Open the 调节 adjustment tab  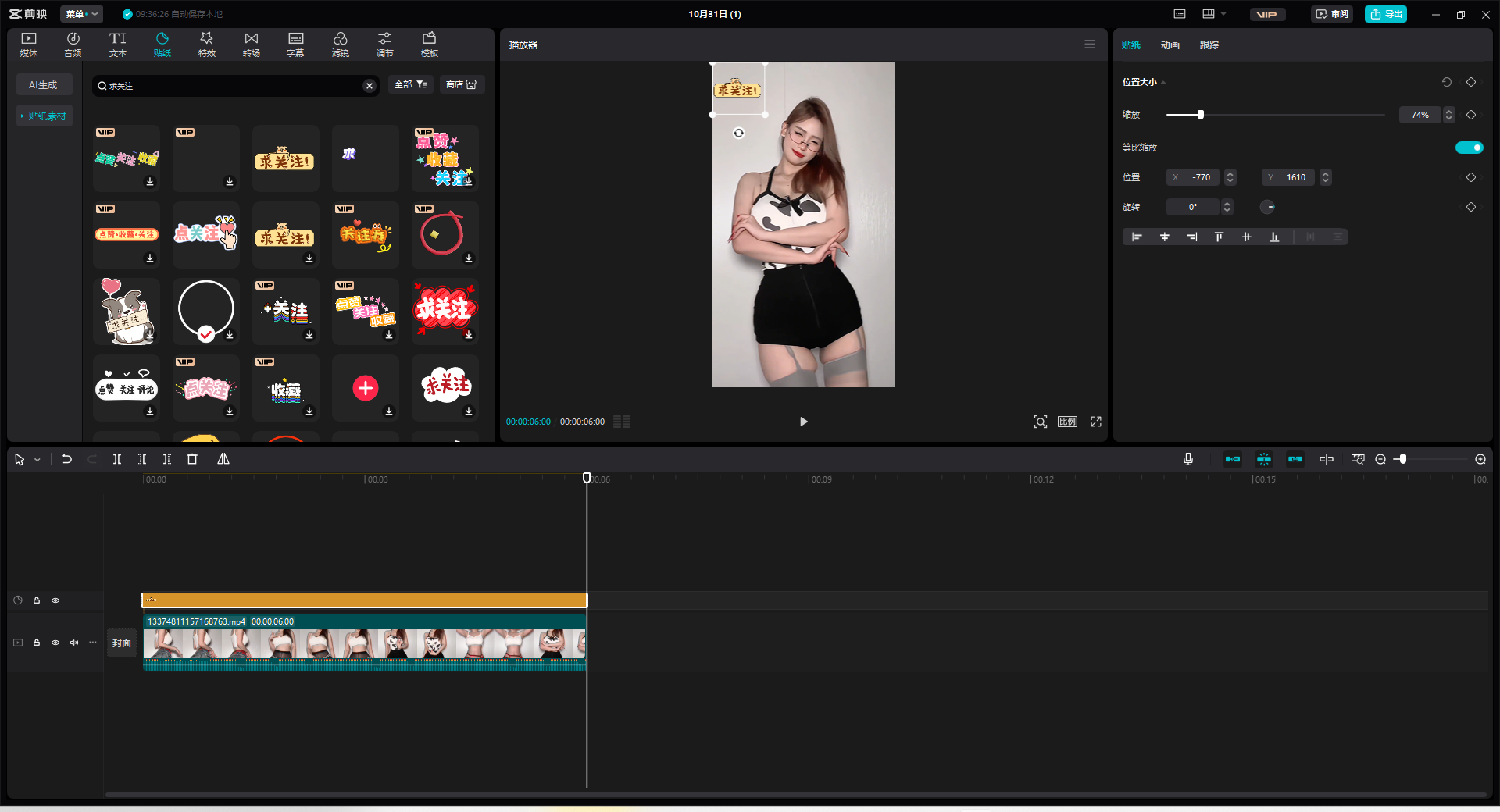coord(384,45)
